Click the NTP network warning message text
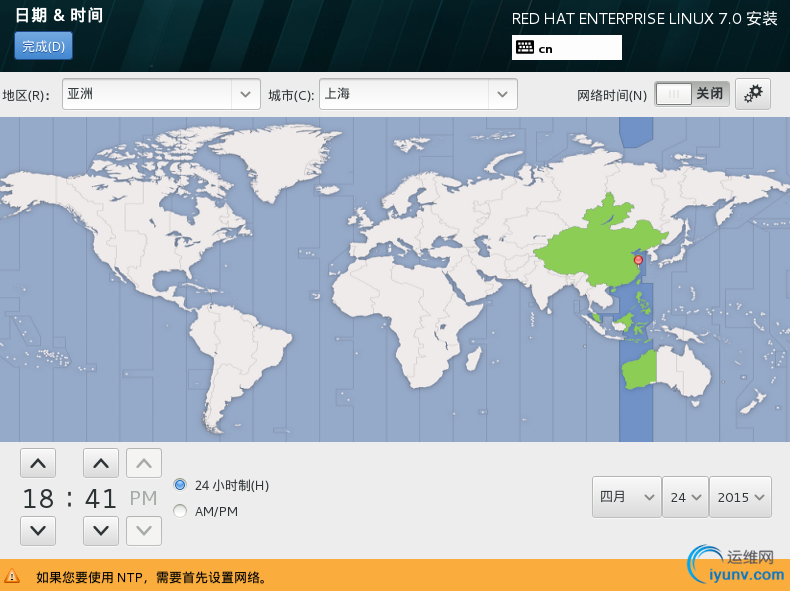Viewport: 790px width, 591px height. (151, 577)
